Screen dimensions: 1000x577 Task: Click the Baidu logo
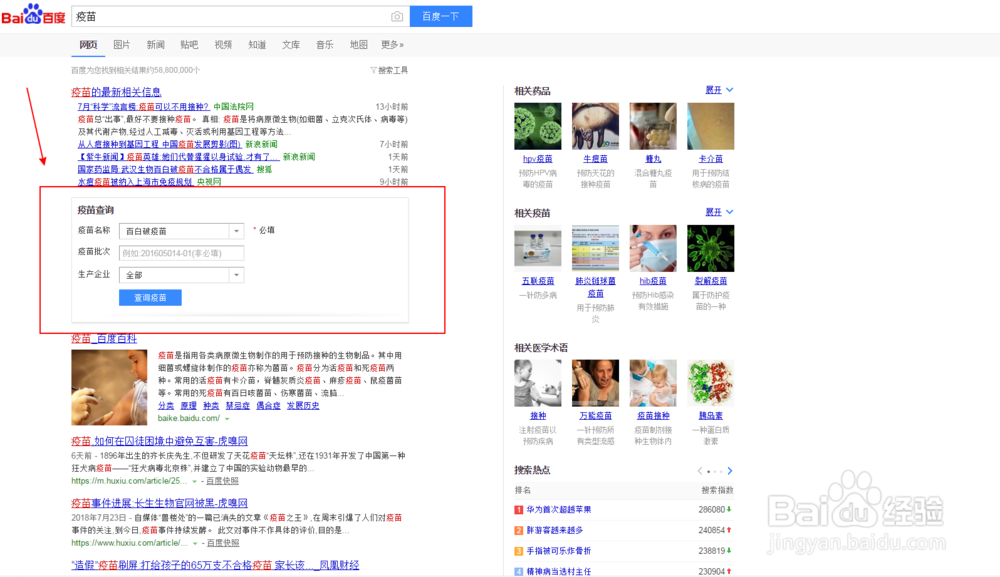33,15
